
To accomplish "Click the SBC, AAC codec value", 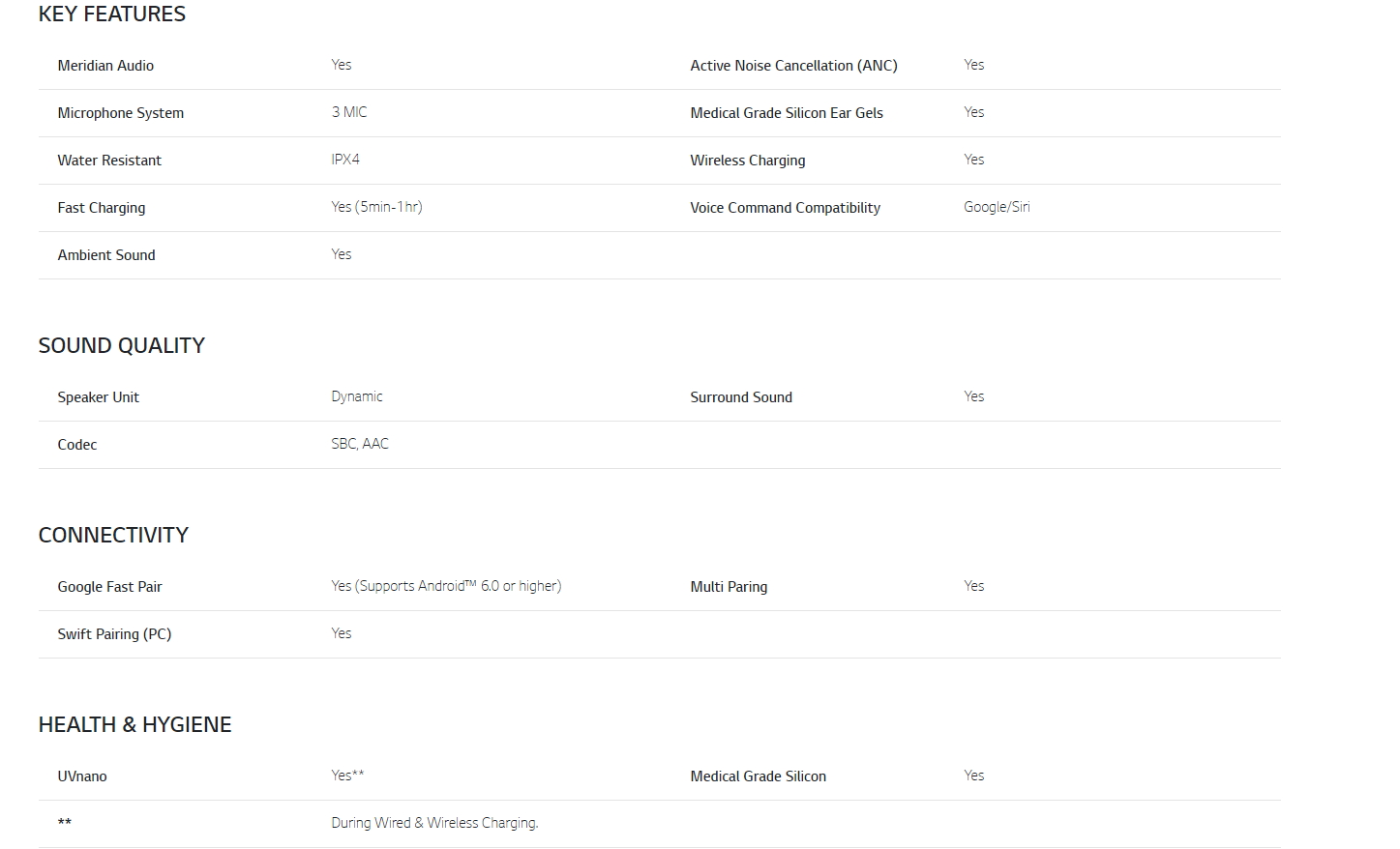I will coord(360,444).
